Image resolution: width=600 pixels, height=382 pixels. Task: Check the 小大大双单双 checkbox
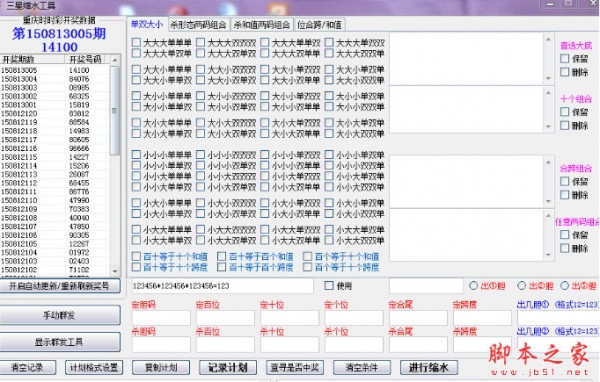pyautogui.click(x=201, y=240)
